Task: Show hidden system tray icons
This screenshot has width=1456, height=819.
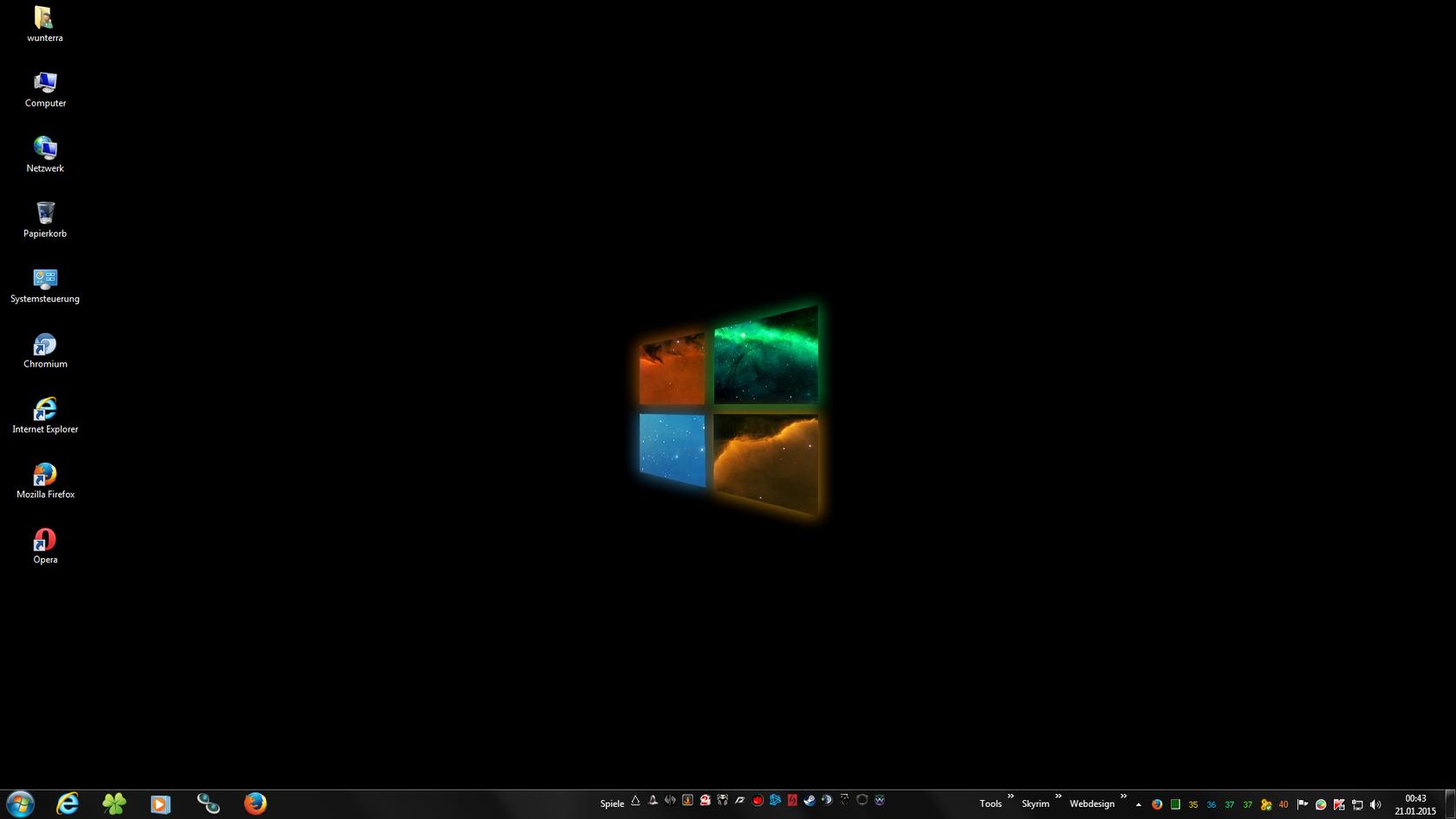Action: pos(1138,804)
